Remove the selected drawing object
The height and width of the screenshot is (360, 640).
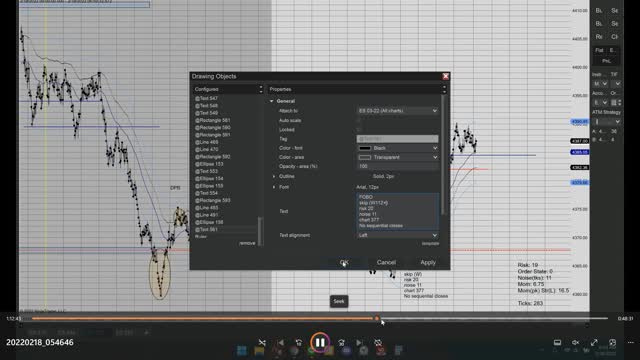pos(247,243)
